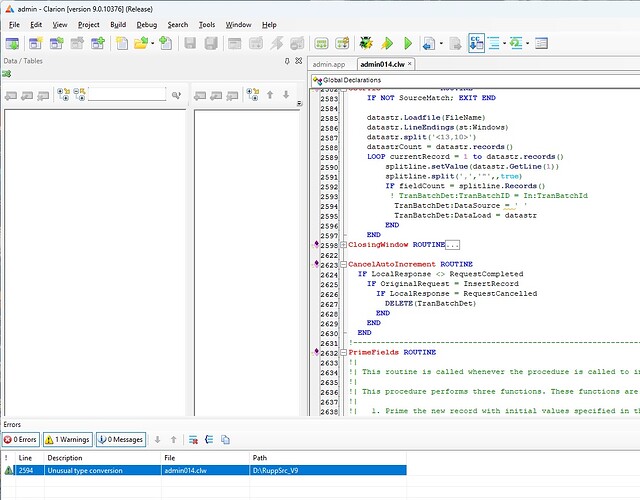The width and height of the screenshot is (640, 500).
Task: Go to next error with down arrow
Action: (157, 440)
